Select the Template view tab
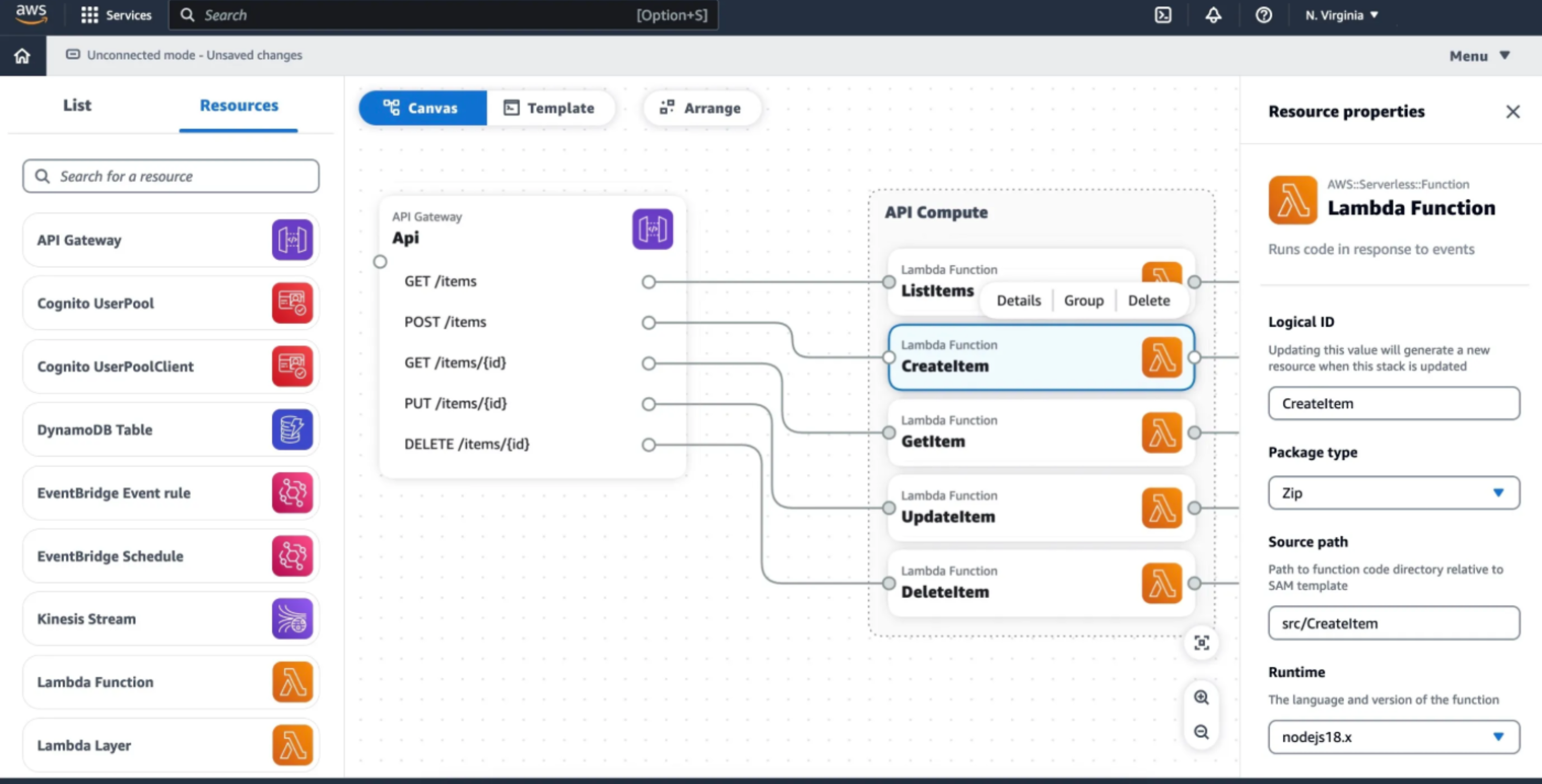Image resolution: width=1542 pixels, height=784 pixels. click(550, 108)
